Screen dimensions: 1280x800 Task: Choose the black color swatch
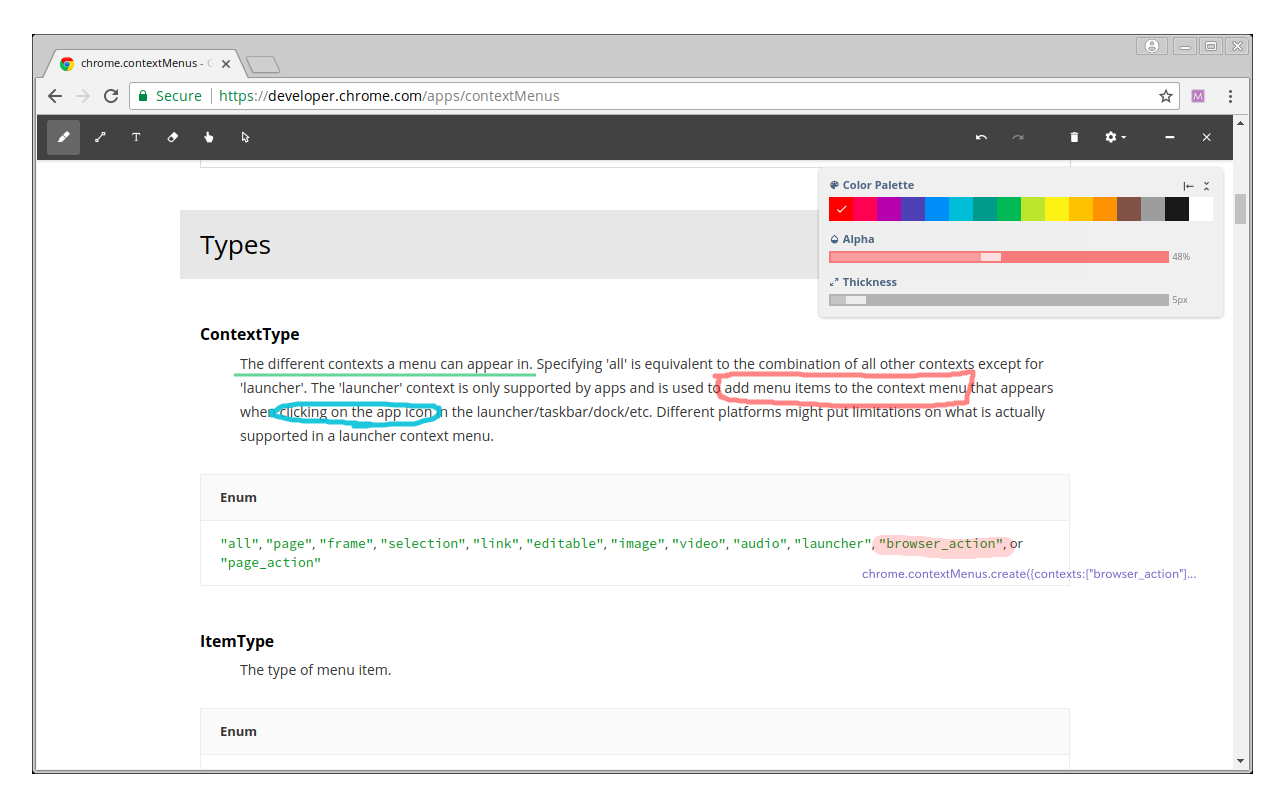click(1176, 209)
